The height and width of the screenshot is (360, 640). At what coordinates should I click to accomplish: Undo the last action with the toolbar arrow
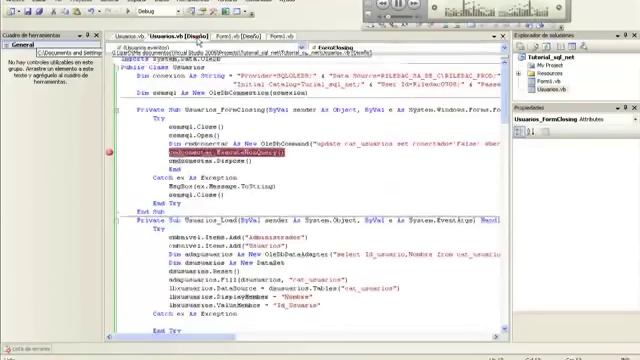[x=91, y=11]
